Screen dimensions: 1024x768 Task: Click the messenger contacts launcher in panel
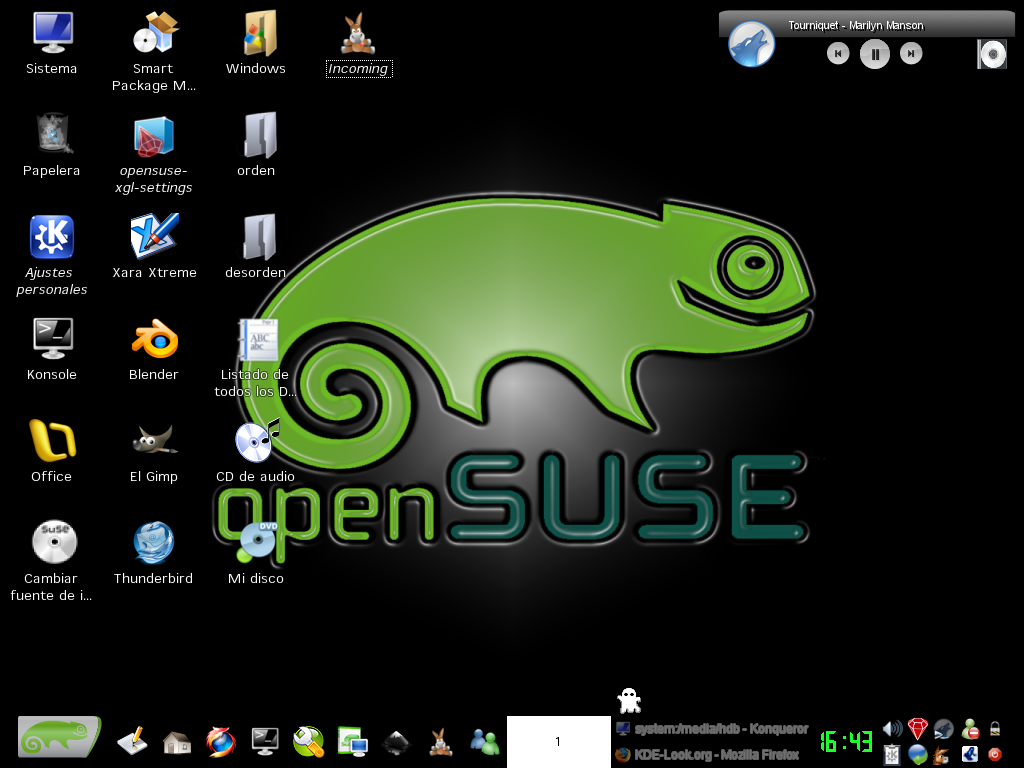[x=485, y=742]
